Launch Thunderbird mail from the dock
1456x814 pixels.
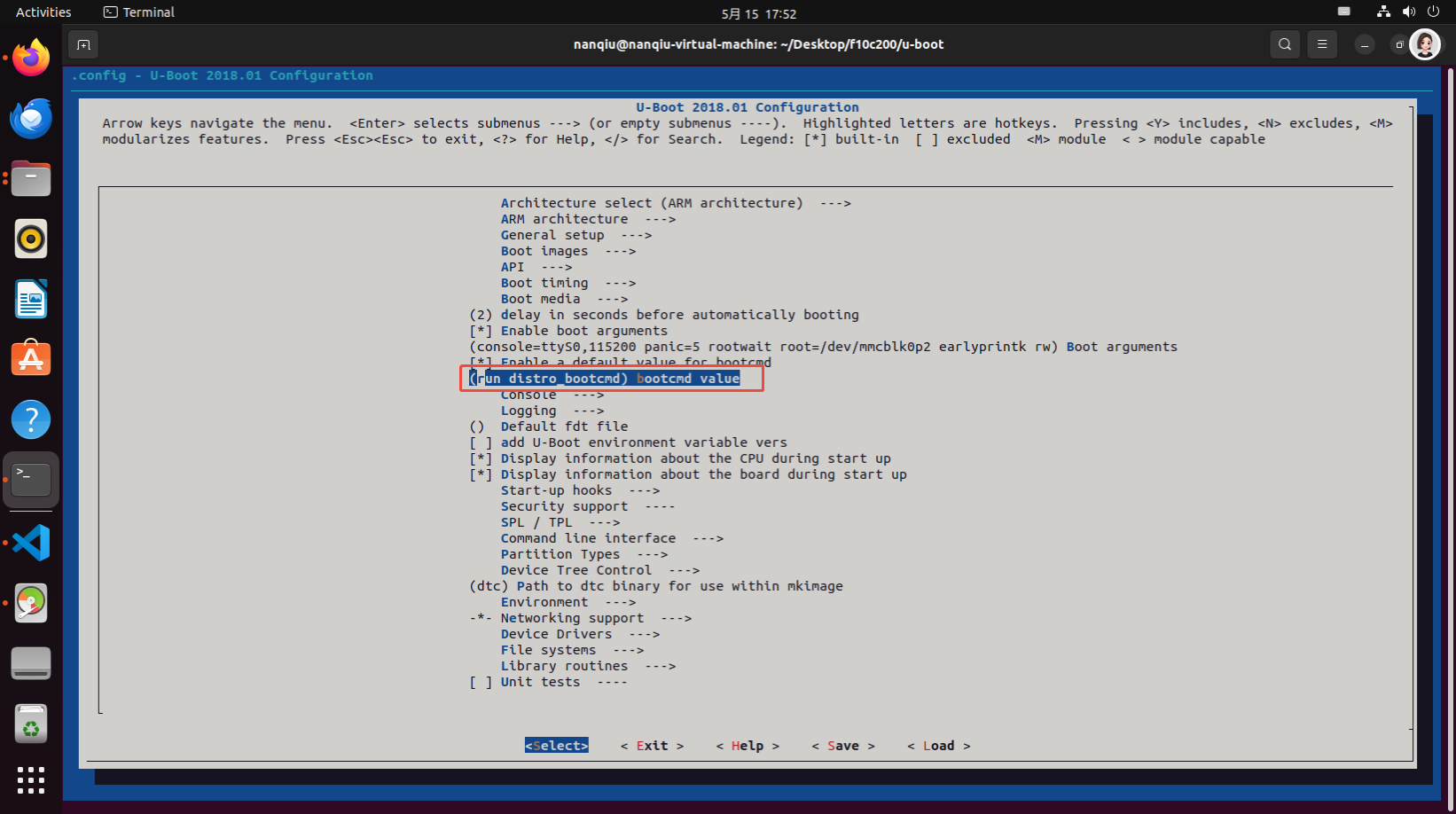coord(31,118)
